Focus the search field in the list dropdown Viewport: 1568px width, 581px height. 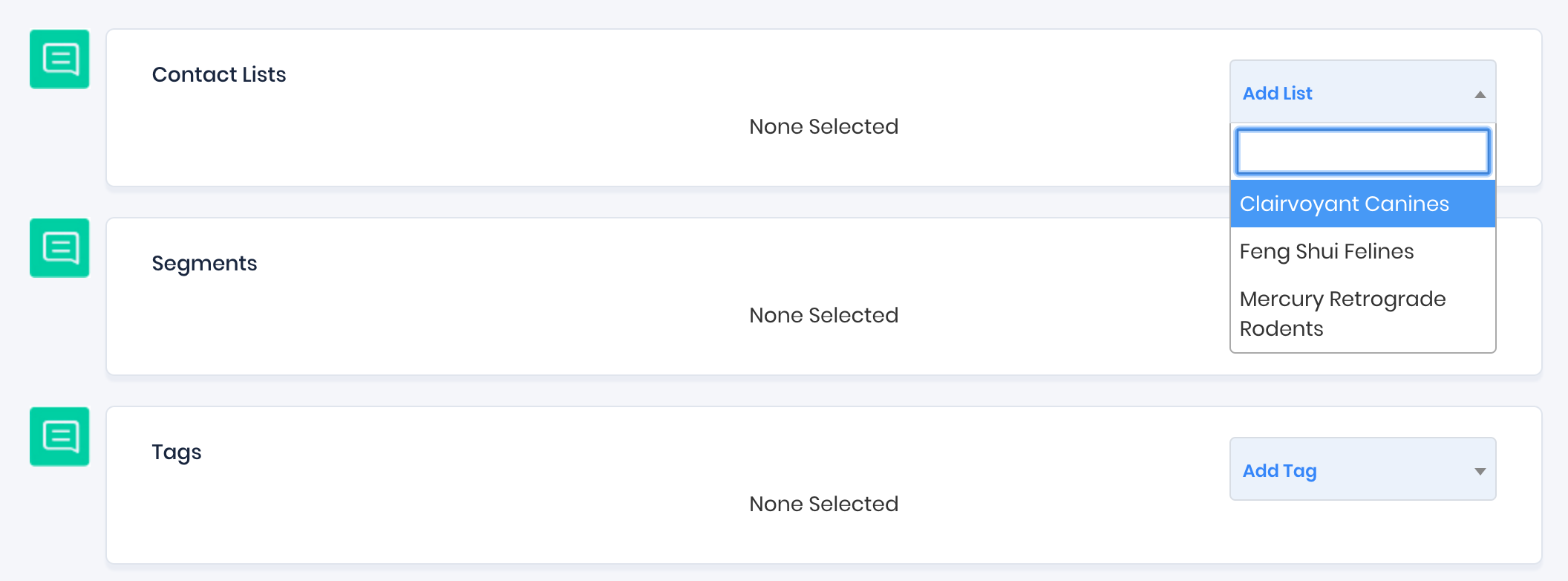pos(1362,152)
